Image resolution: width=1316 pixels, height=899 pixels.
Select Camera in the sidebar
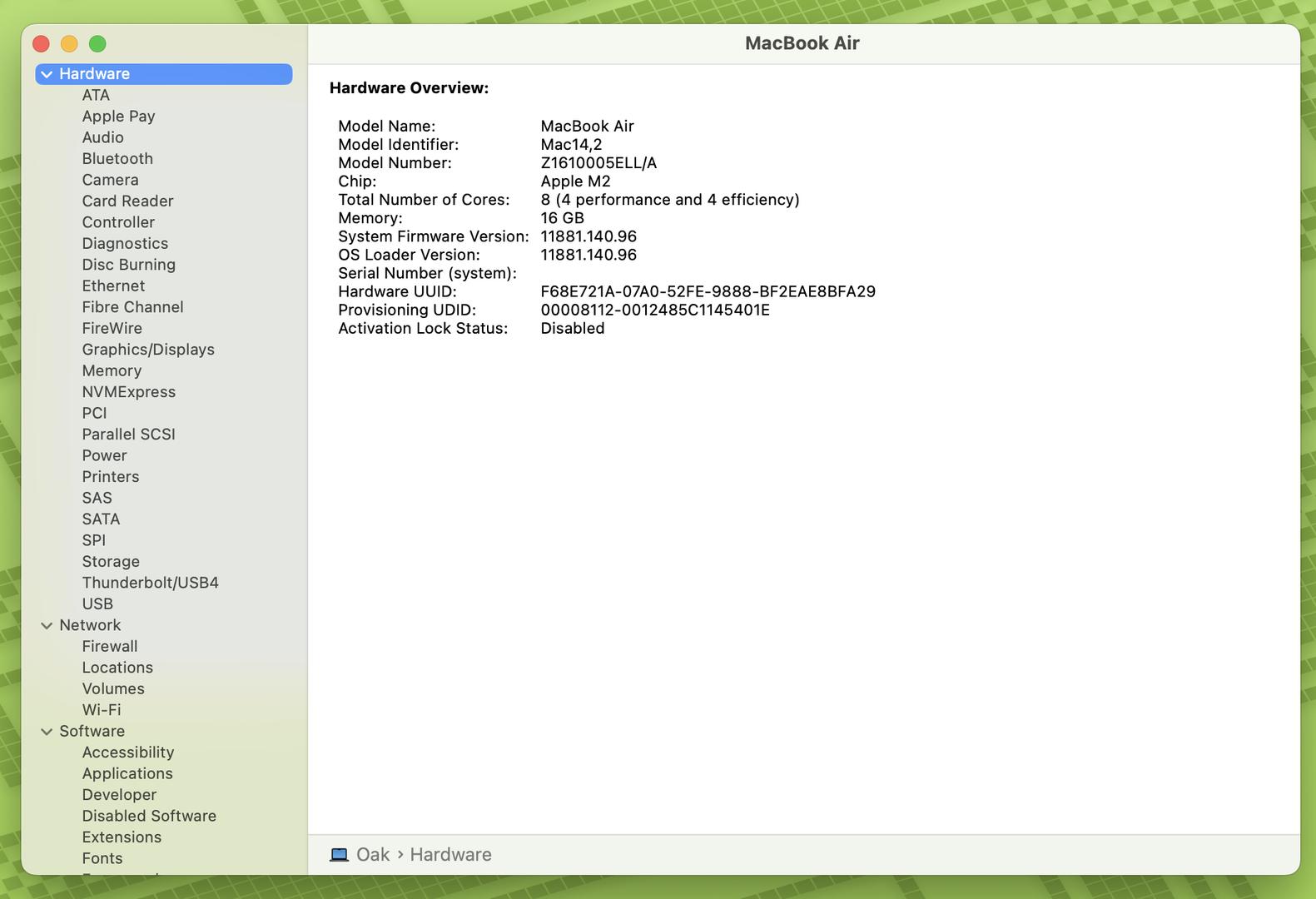click(110, 180)
